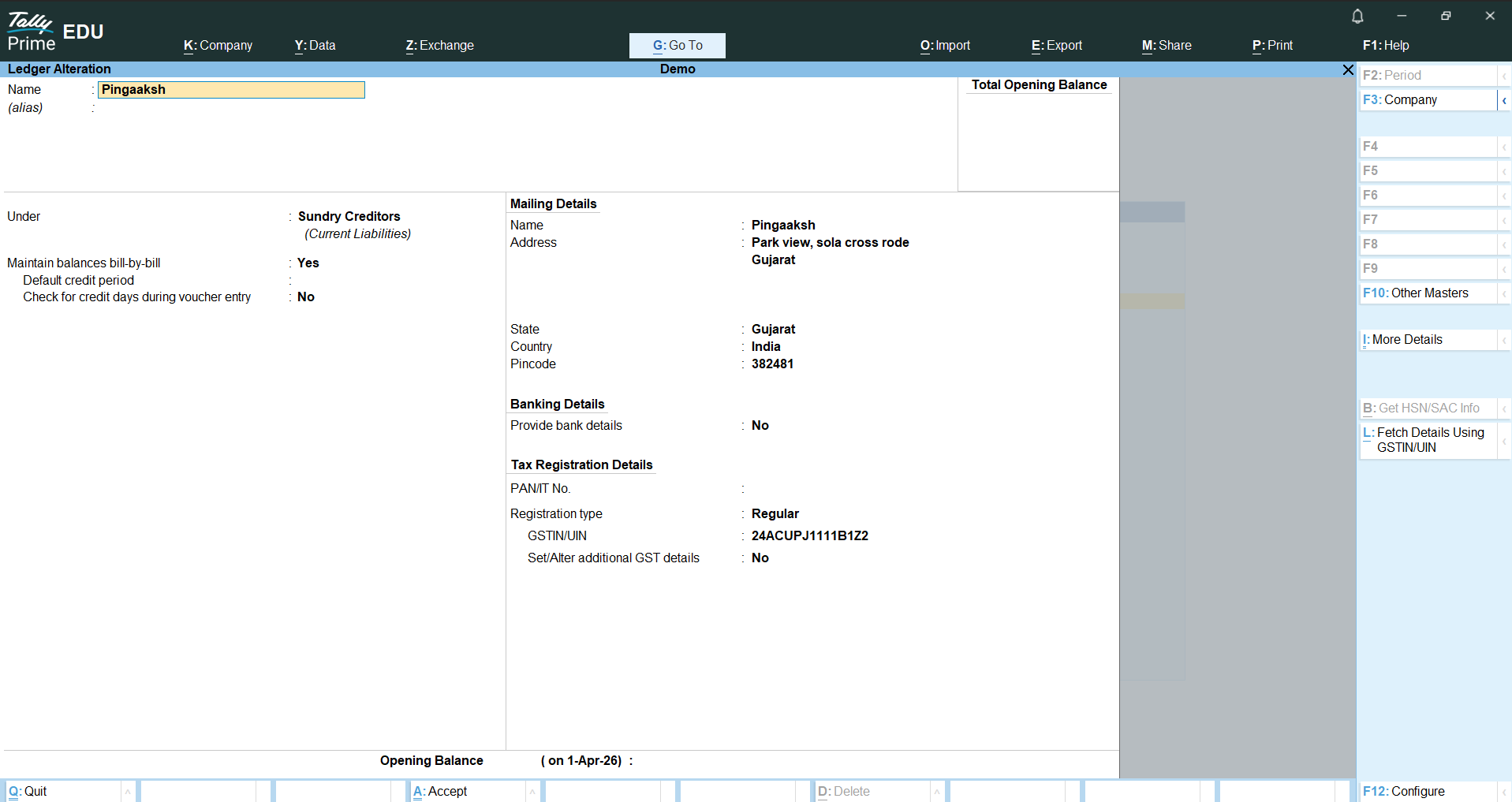Image resolution: width=1512 pixels, height=802 pixels.
Task: Expand the arrow beside F2: Period
Action: click(1504, 76)
